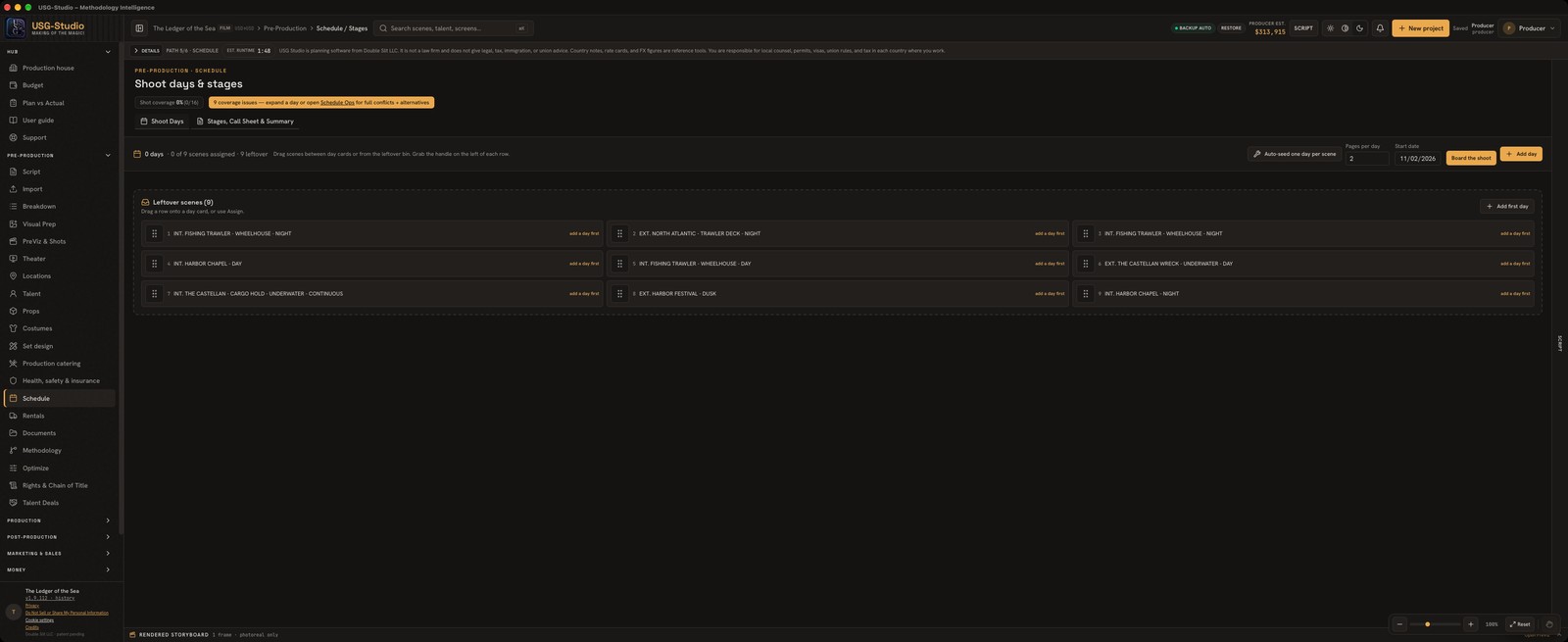Toggle the sidebar panel icon in the header
1568x642 pixels.
[139, 28]
